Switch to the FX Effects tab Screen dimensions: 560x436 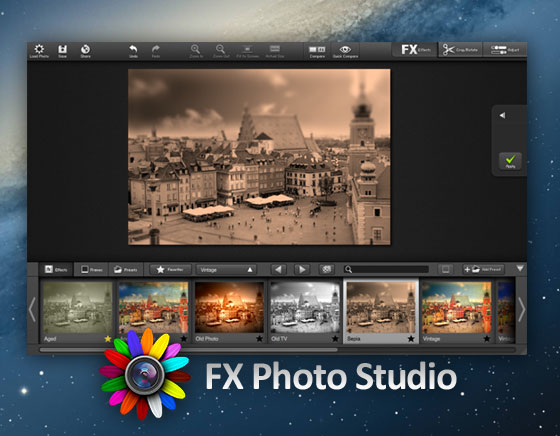(x=415, y=50)
